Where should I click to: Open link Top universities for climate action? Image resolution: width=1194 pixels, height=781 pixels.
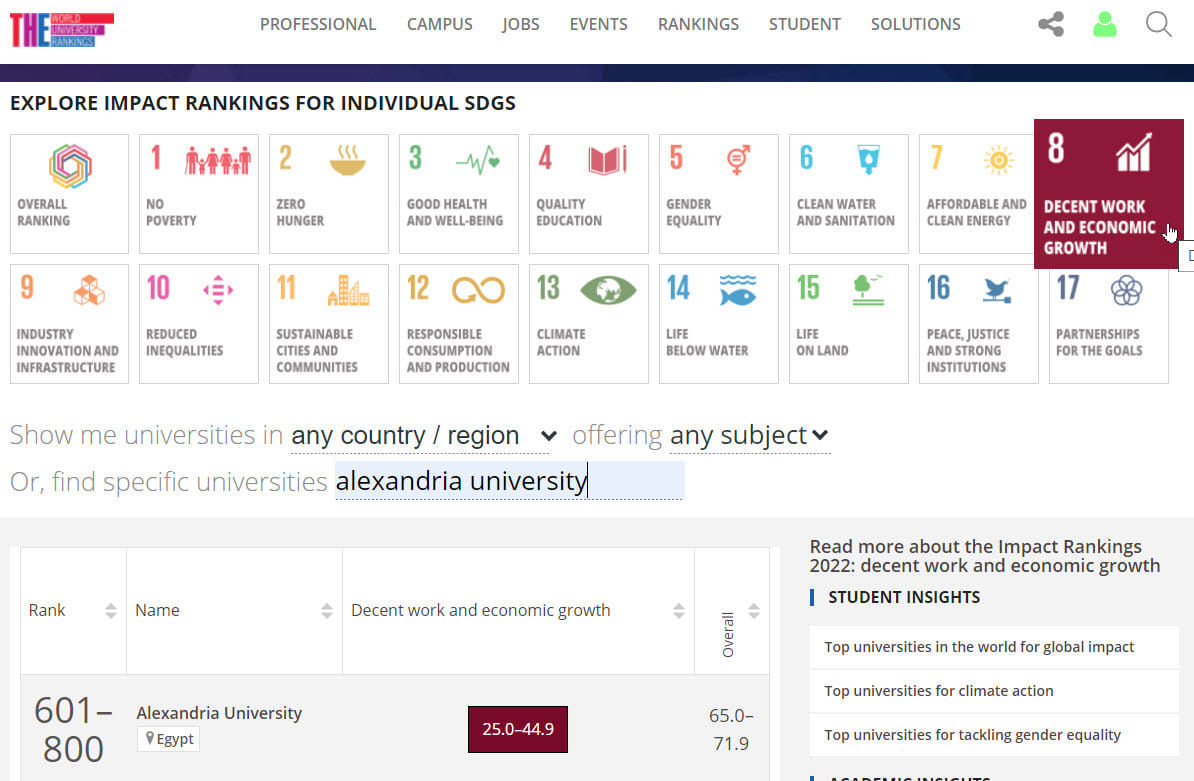click(x=938, y=690)
